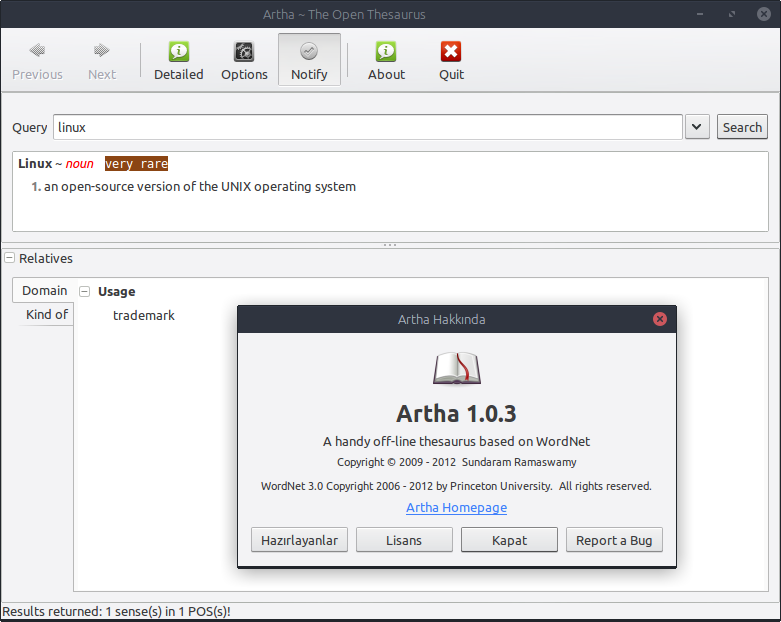Click the 'Artha 1.0.3' version title
781x622 pixels.
(456, 414)
